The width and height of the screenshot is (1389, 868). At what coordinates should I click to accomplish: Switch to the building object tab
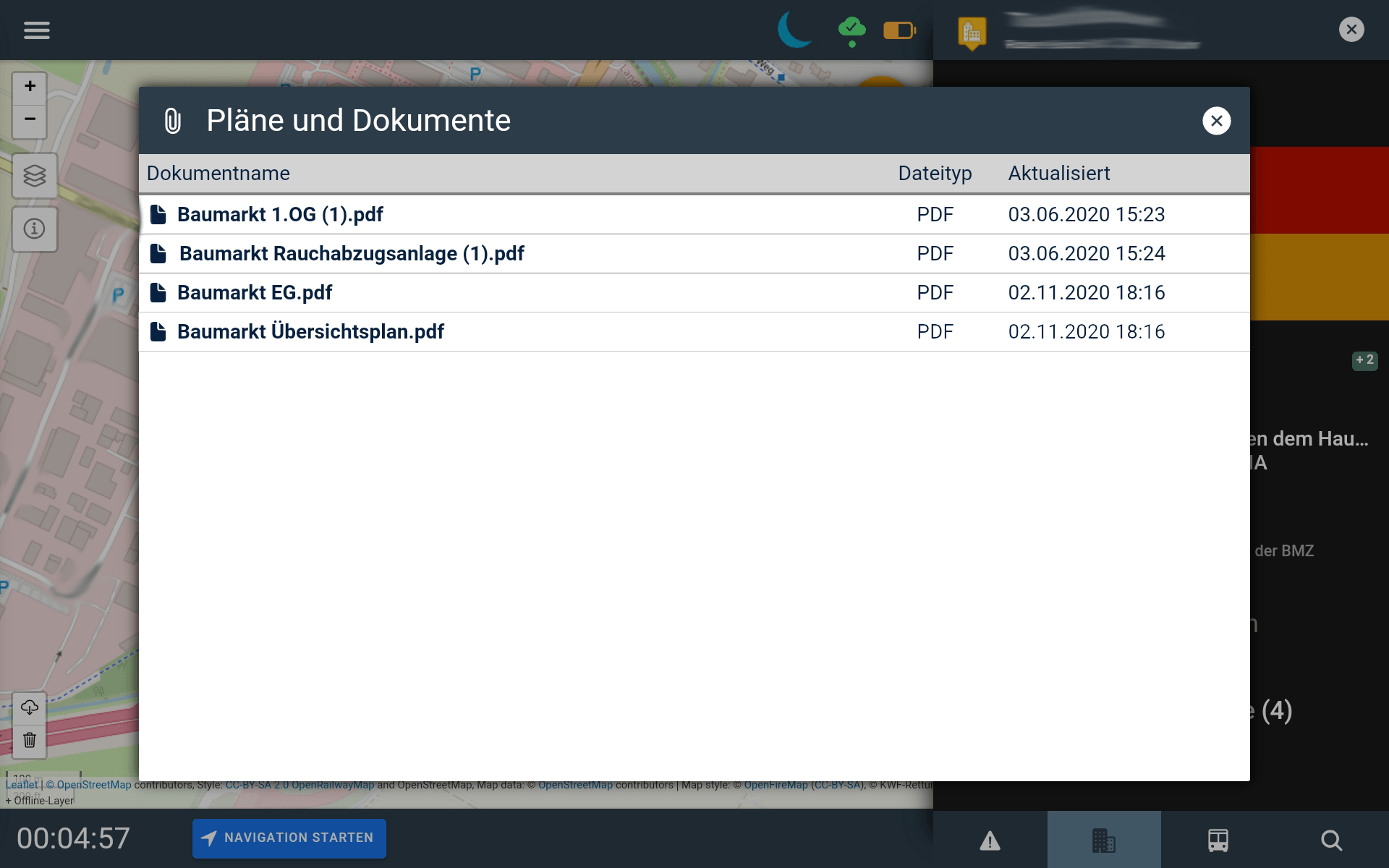click(1103, 841)
